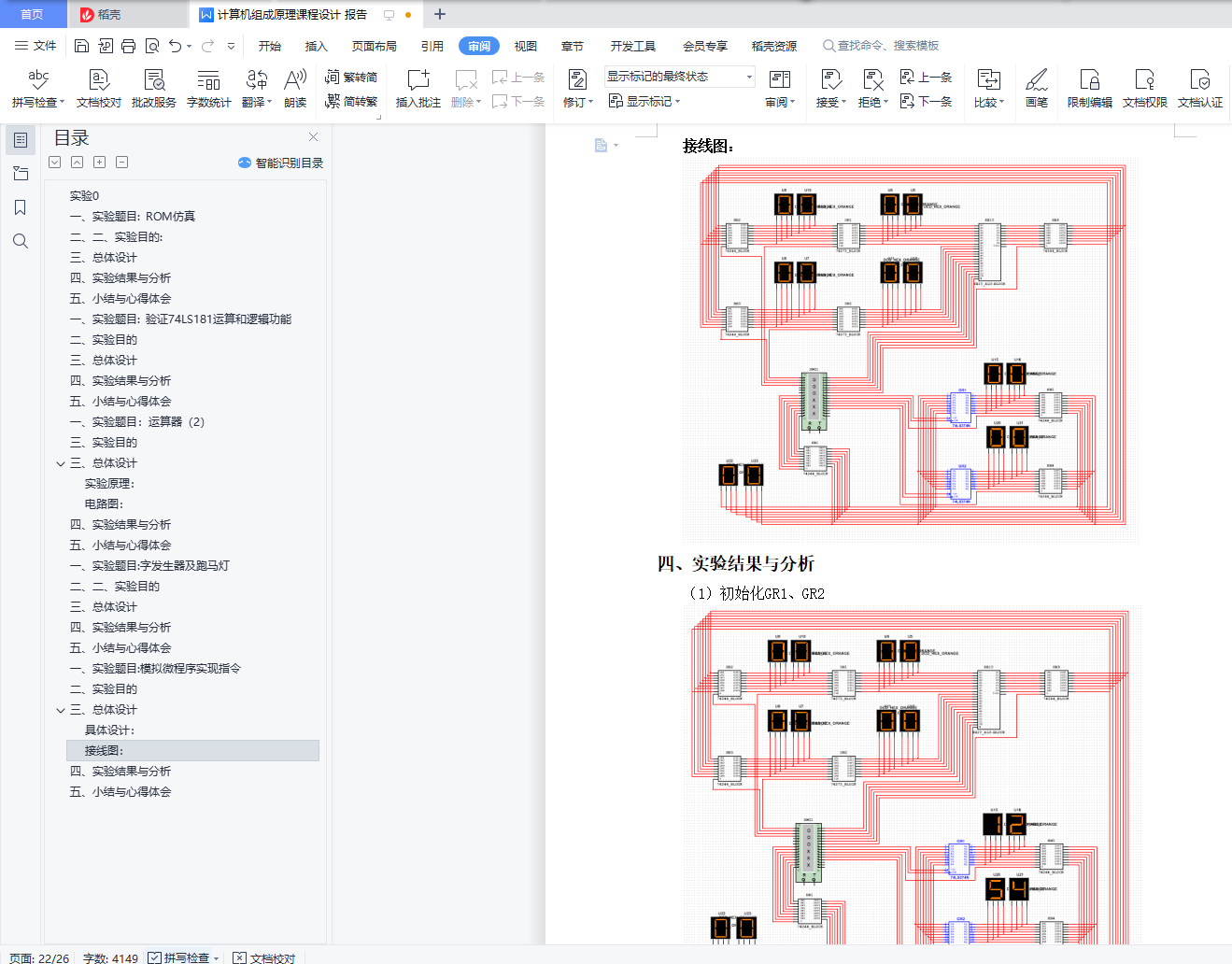Image resolution: width=1232 pixels, height=964 pixels.
Task: Switch to the 开始 ribbon tab
Action: point(270,46)
